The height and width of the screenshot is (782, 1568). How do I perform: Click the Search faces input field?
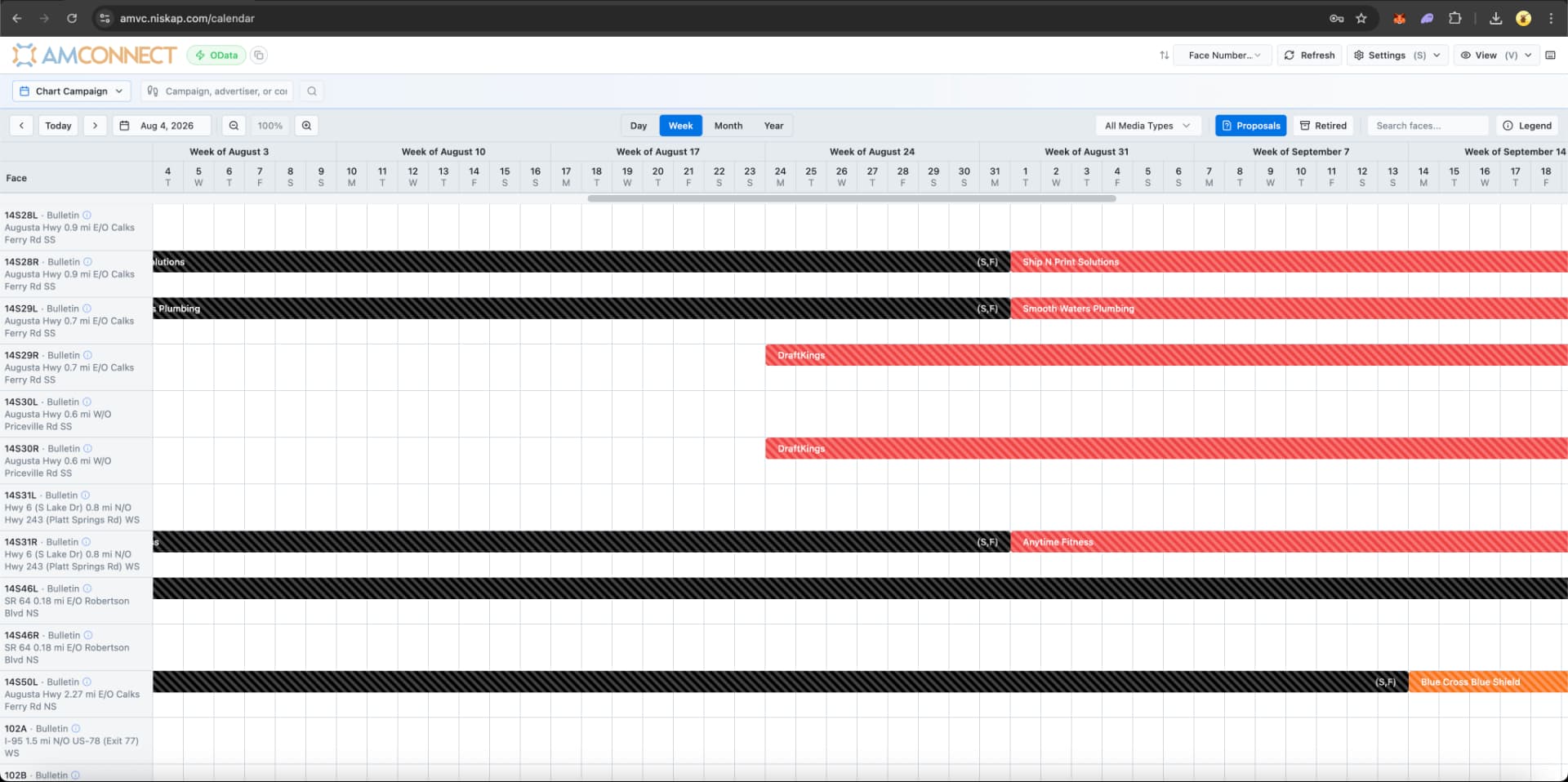click(1428, 126)
